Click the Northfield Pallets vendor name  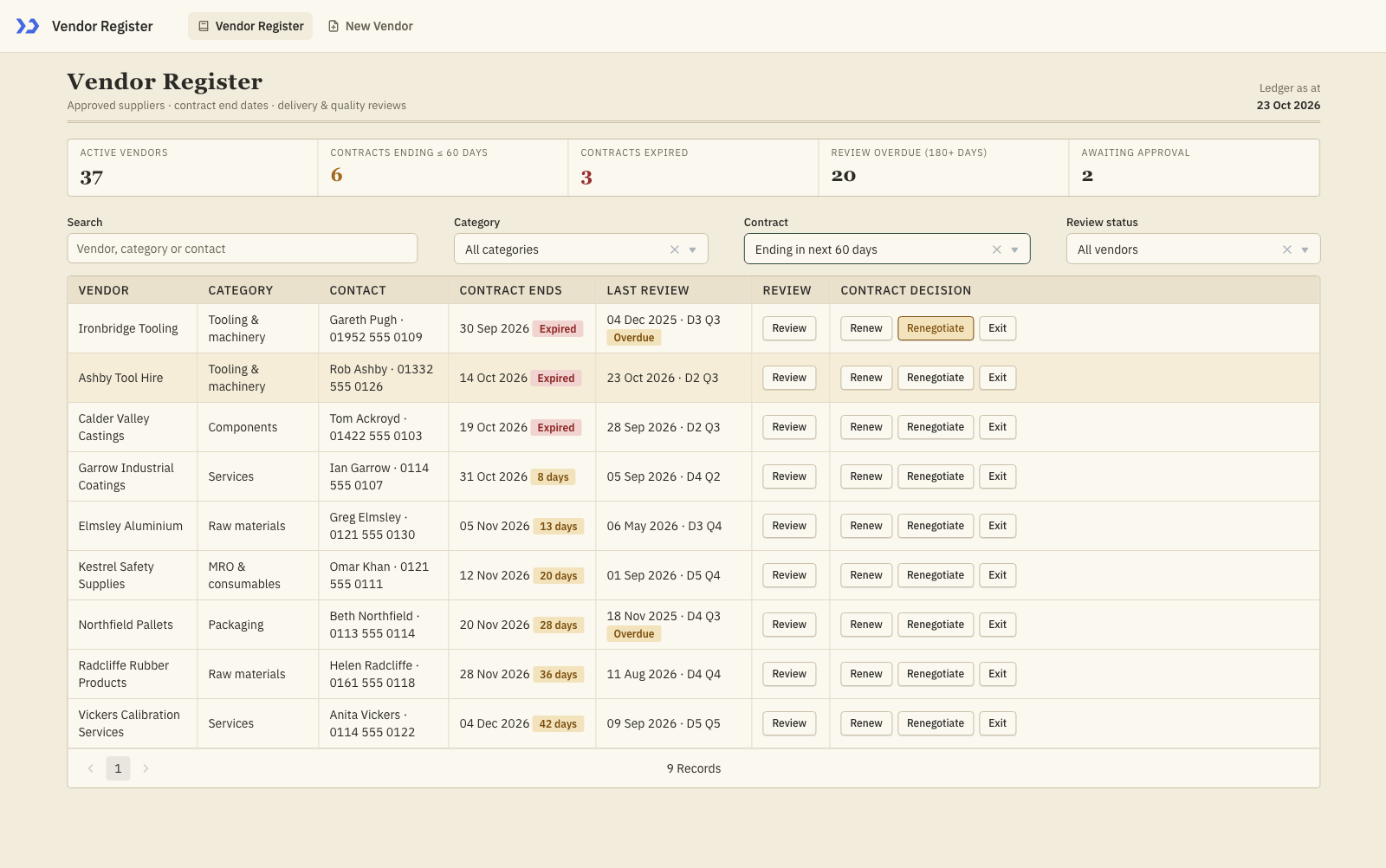pyautogui.click(x=126, y=625)
